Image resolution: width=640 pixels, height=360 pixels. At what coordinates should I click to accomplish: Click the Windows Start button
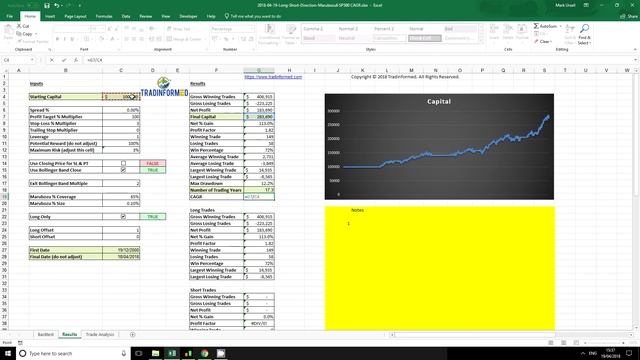coord(8,353)
